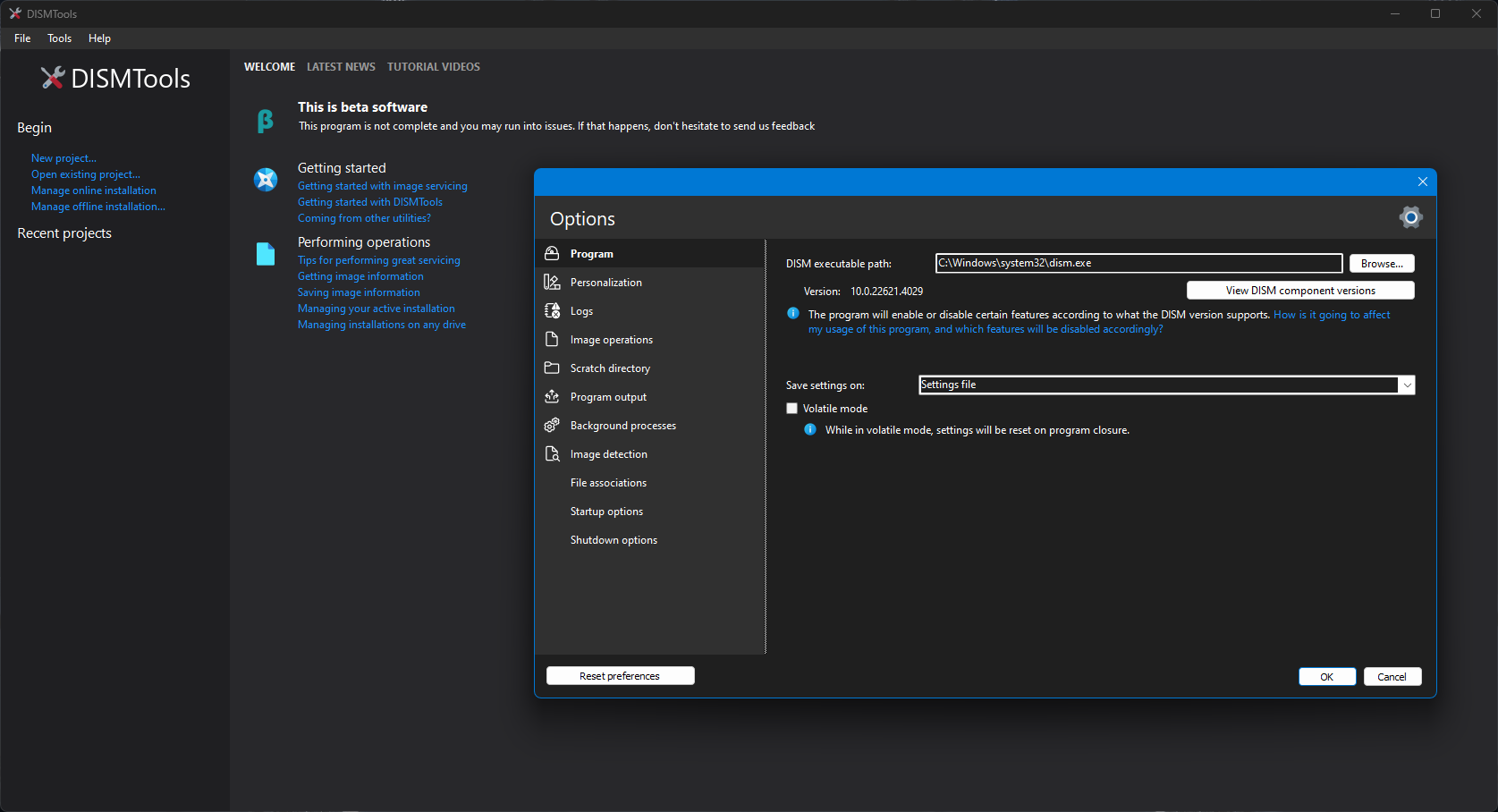Click Manage online installation link
This screenshot has height=812, width=1498.
click(x=94, y=190)
